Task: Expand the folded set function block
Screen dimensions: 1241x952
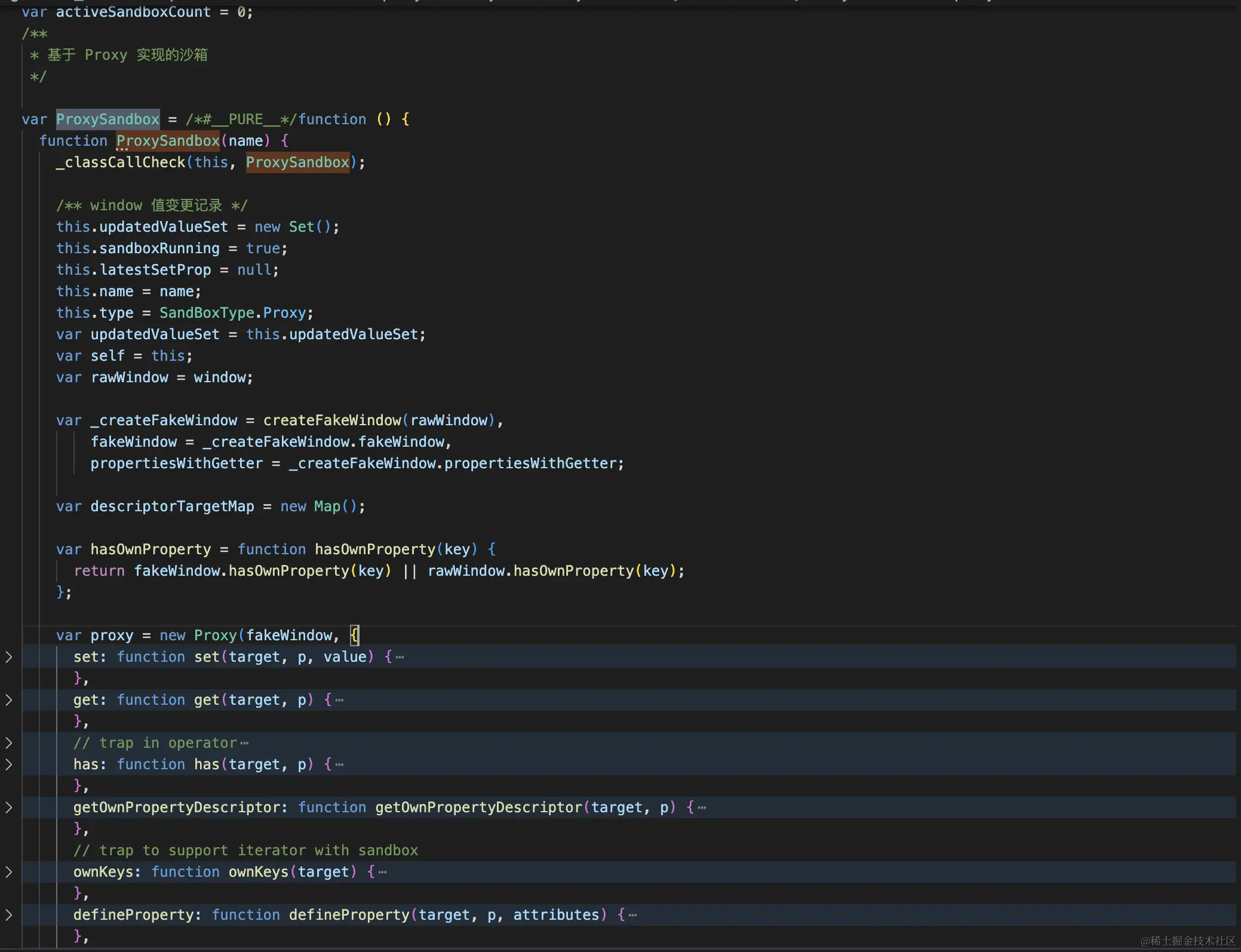Action: [x=8, y=657]
